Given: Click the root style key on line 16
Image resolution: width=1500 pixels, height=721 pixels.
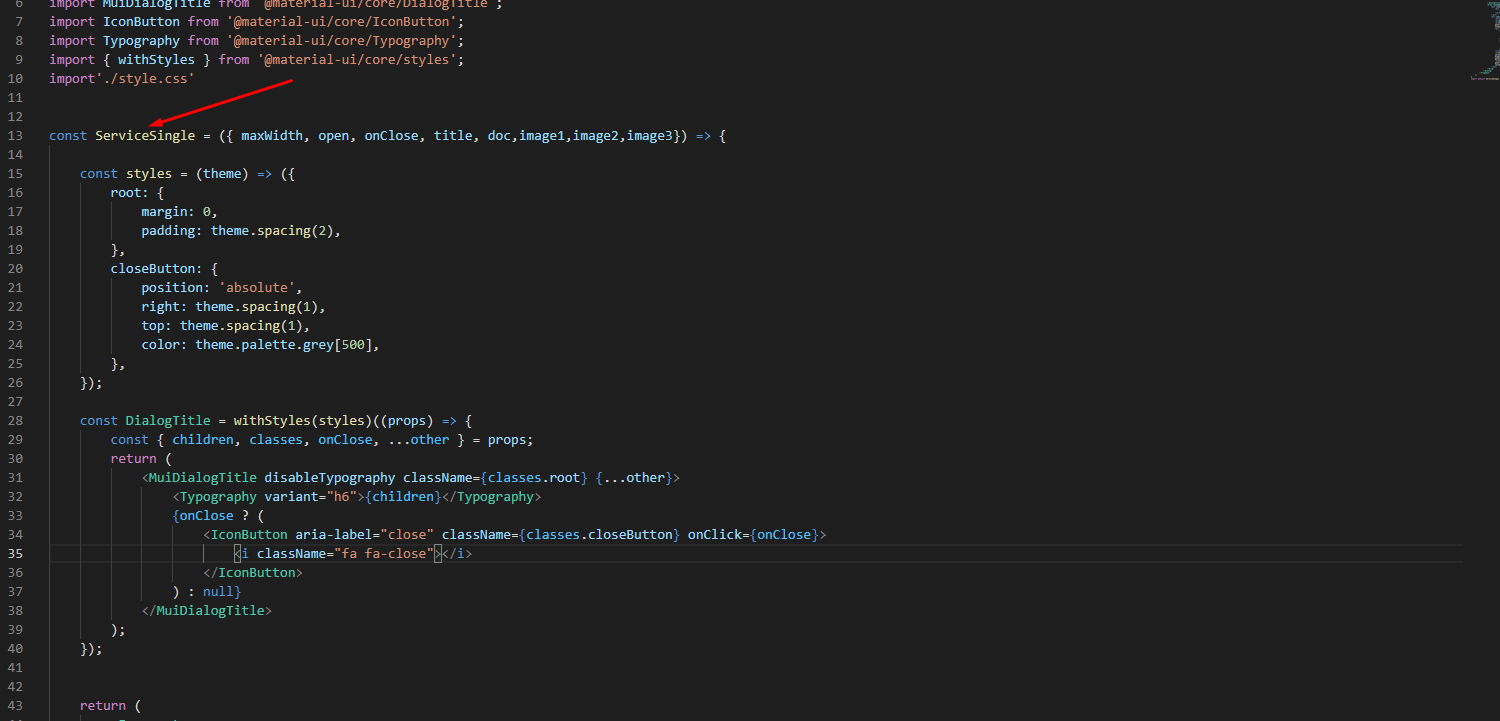Looking at the screenshot, I should (126, 193).
